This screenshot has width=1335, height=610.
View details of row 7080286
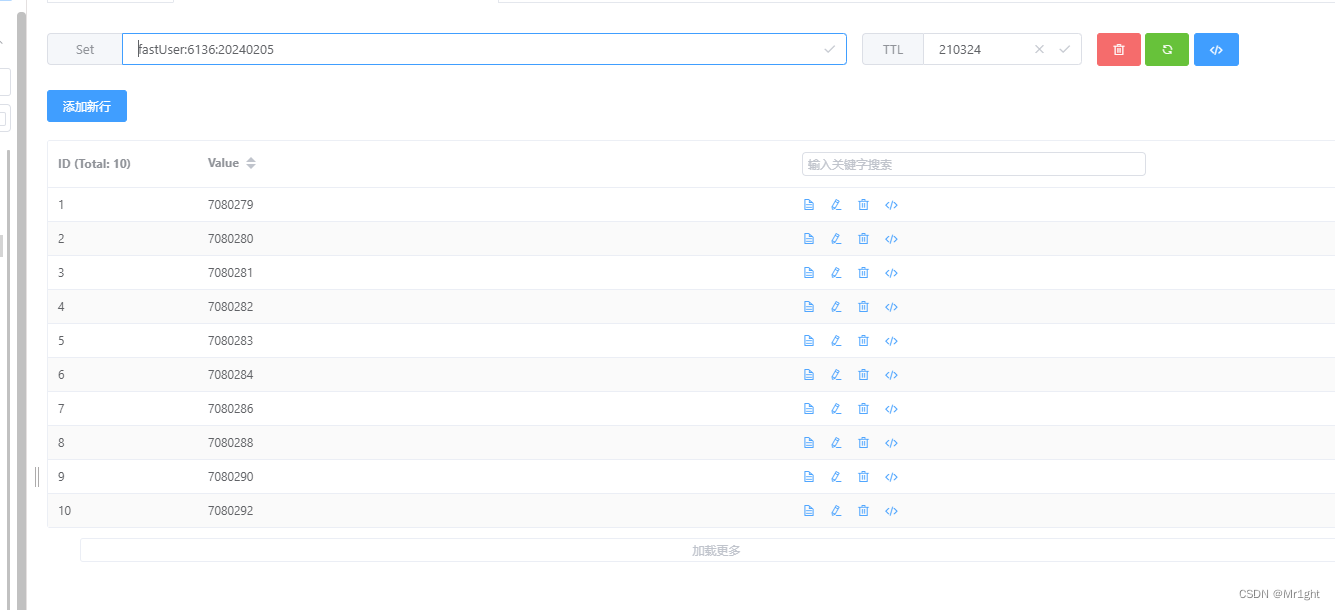point(809,409)
